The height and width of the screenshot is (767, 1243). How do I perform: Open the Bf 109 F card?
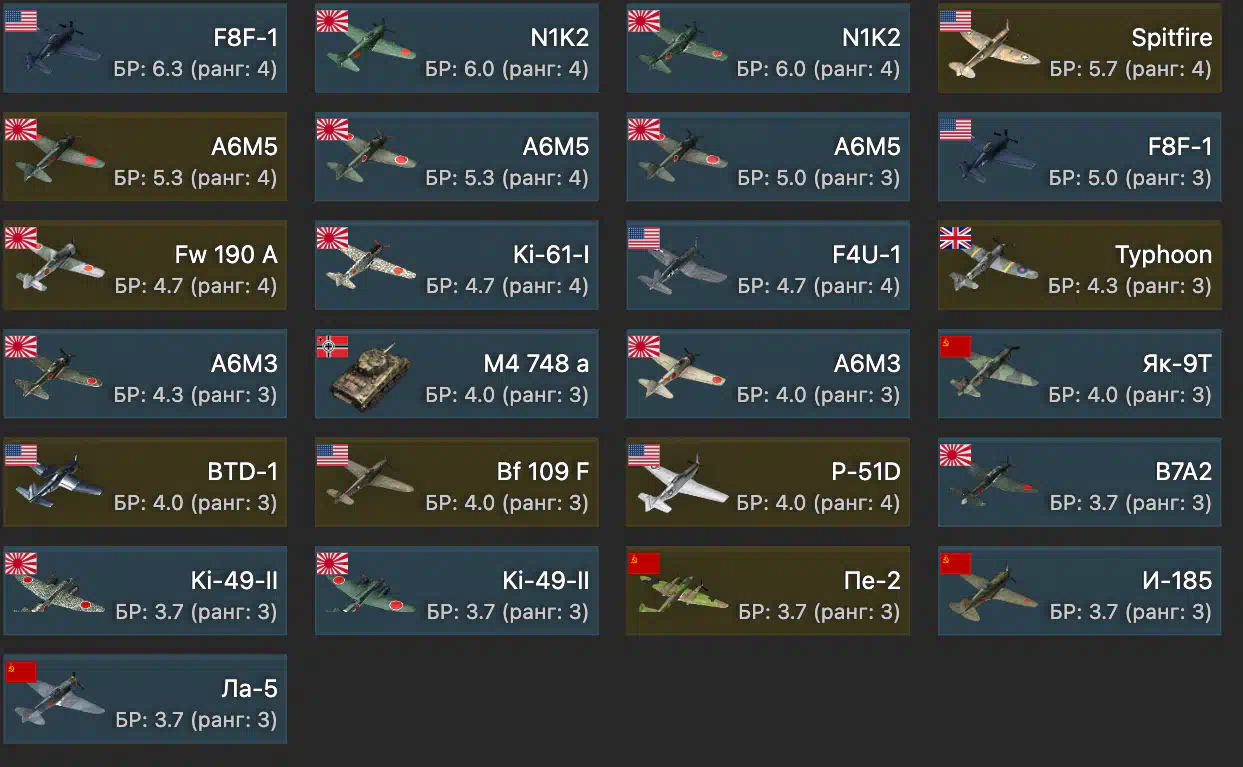[x=457, y=482]
